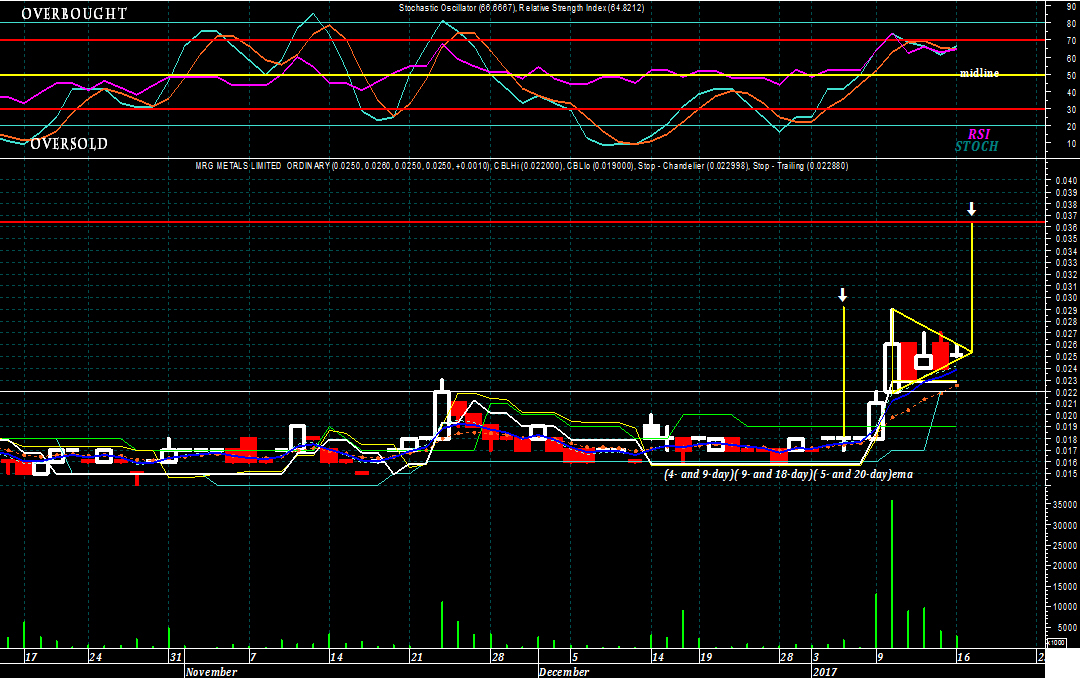The height and width of the screenshot is (678, 1080).
Task: Click the tallest green volume bar in January
Action: pyautogui.click(x=892, y=573)
